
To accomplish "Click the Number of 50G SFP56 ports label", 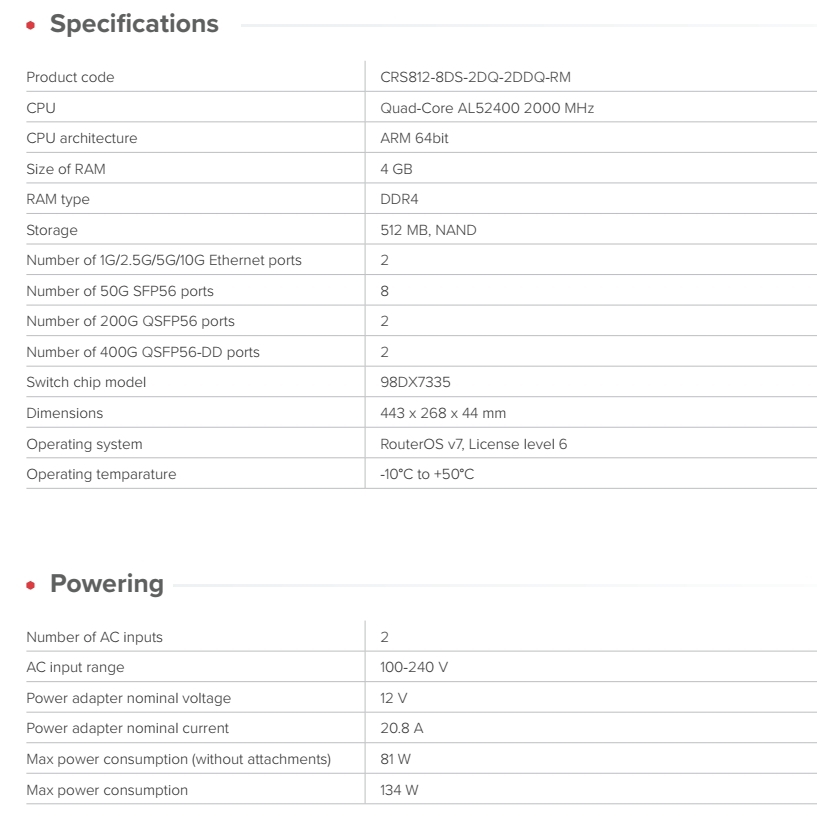I will pyautogui.click(x=120, y=291).
